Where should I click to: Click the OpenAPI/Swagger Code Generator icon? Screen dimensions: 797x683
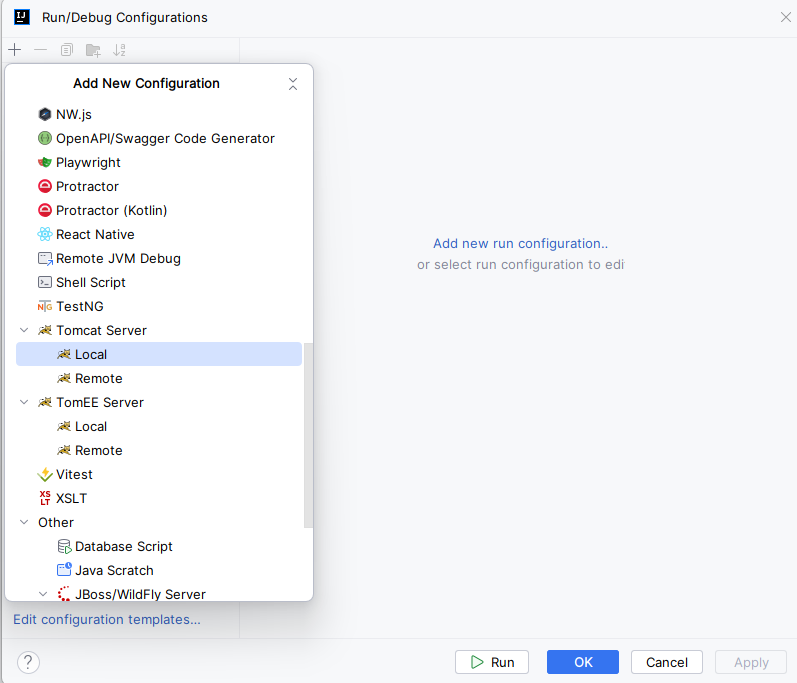click(x=45, y=138)
